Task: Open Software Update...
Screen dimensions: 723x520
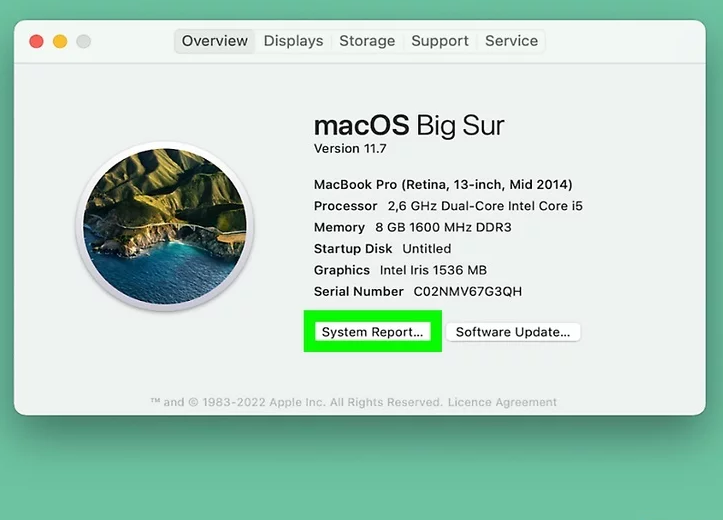Action: [513, 332]
